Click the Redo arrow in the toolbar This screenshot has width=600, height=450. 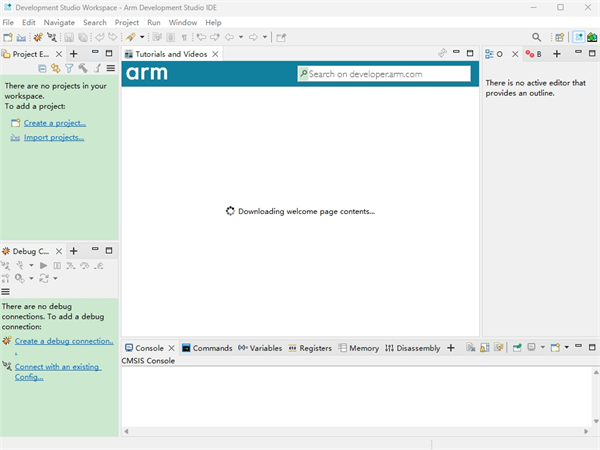pyautogui.click(x=112, y=37)
